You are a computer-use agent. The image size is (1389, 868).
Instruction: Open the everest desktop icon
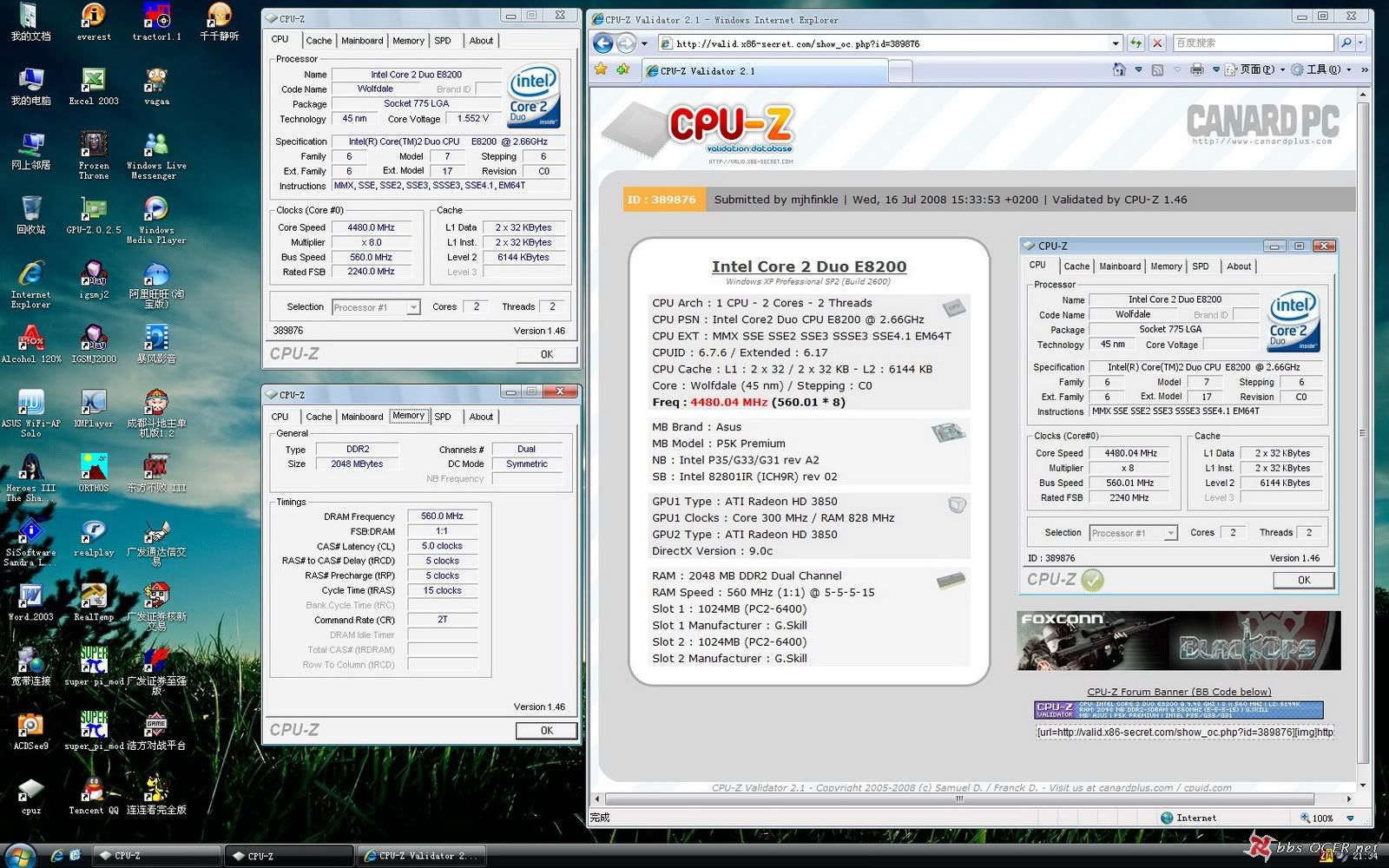point(94,22)
